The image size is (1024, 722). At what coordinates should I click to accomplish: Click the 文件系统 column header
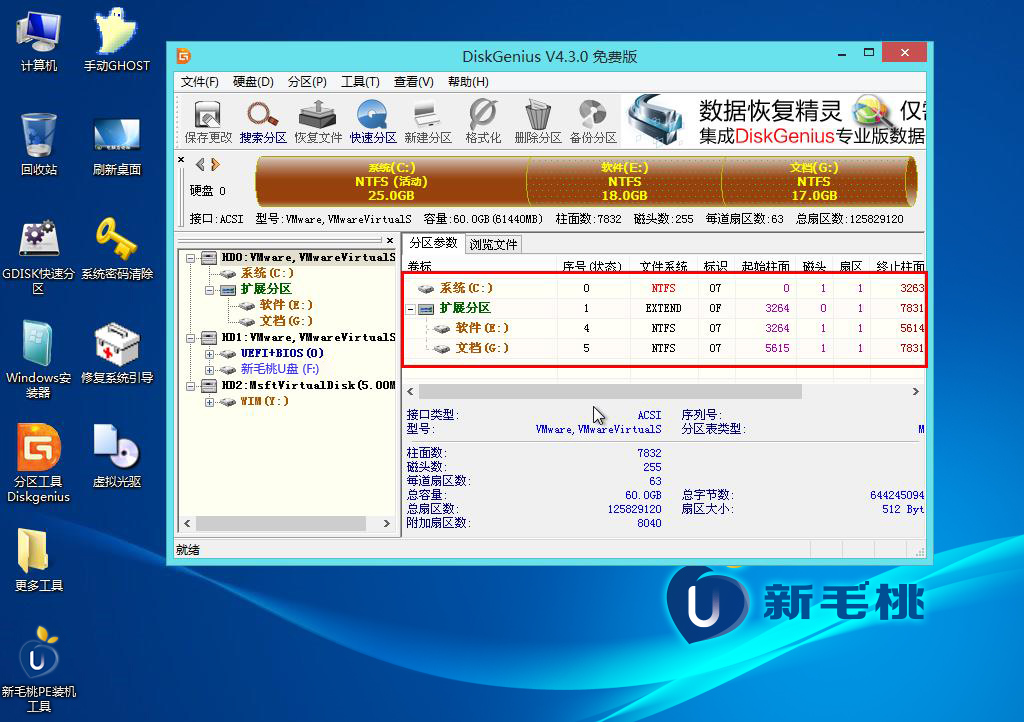(664, 266)
